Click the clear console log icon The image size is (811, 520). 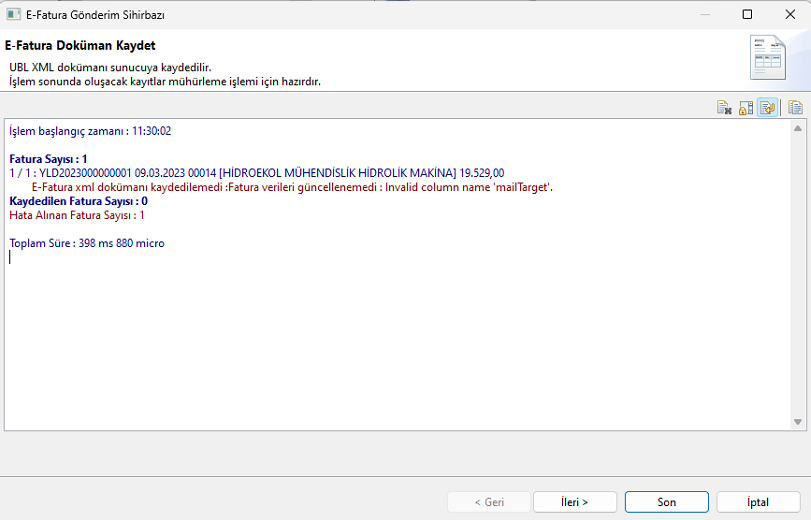click(724, 108)
